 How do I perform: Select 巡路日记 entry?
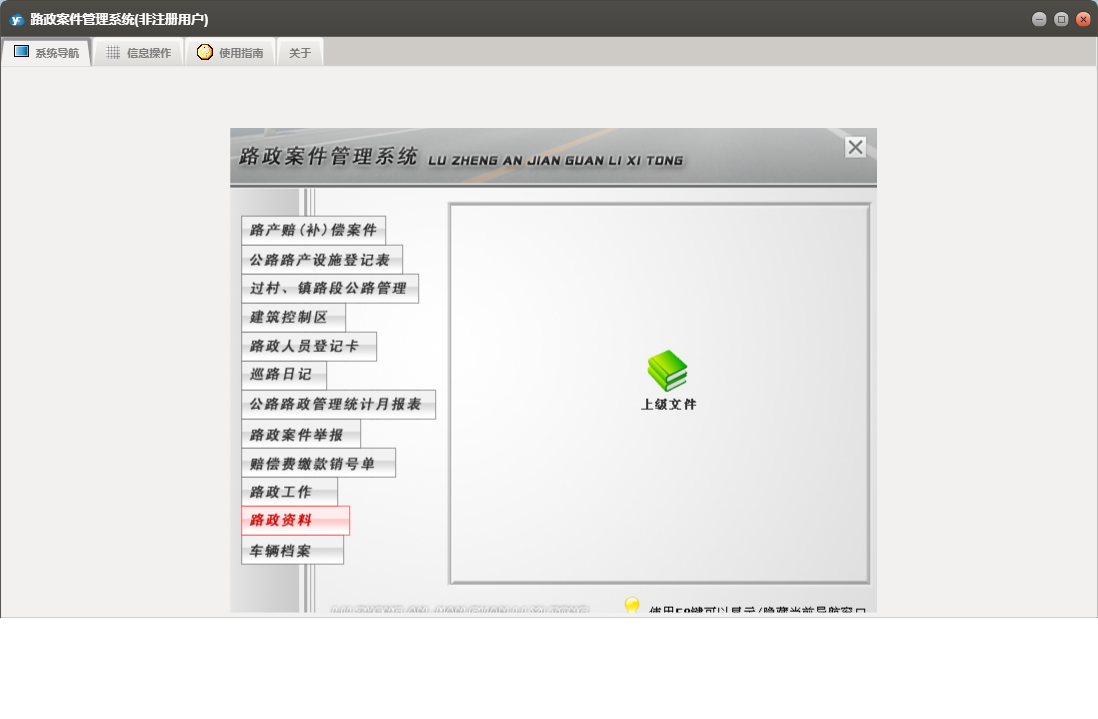tap(284, 375)
